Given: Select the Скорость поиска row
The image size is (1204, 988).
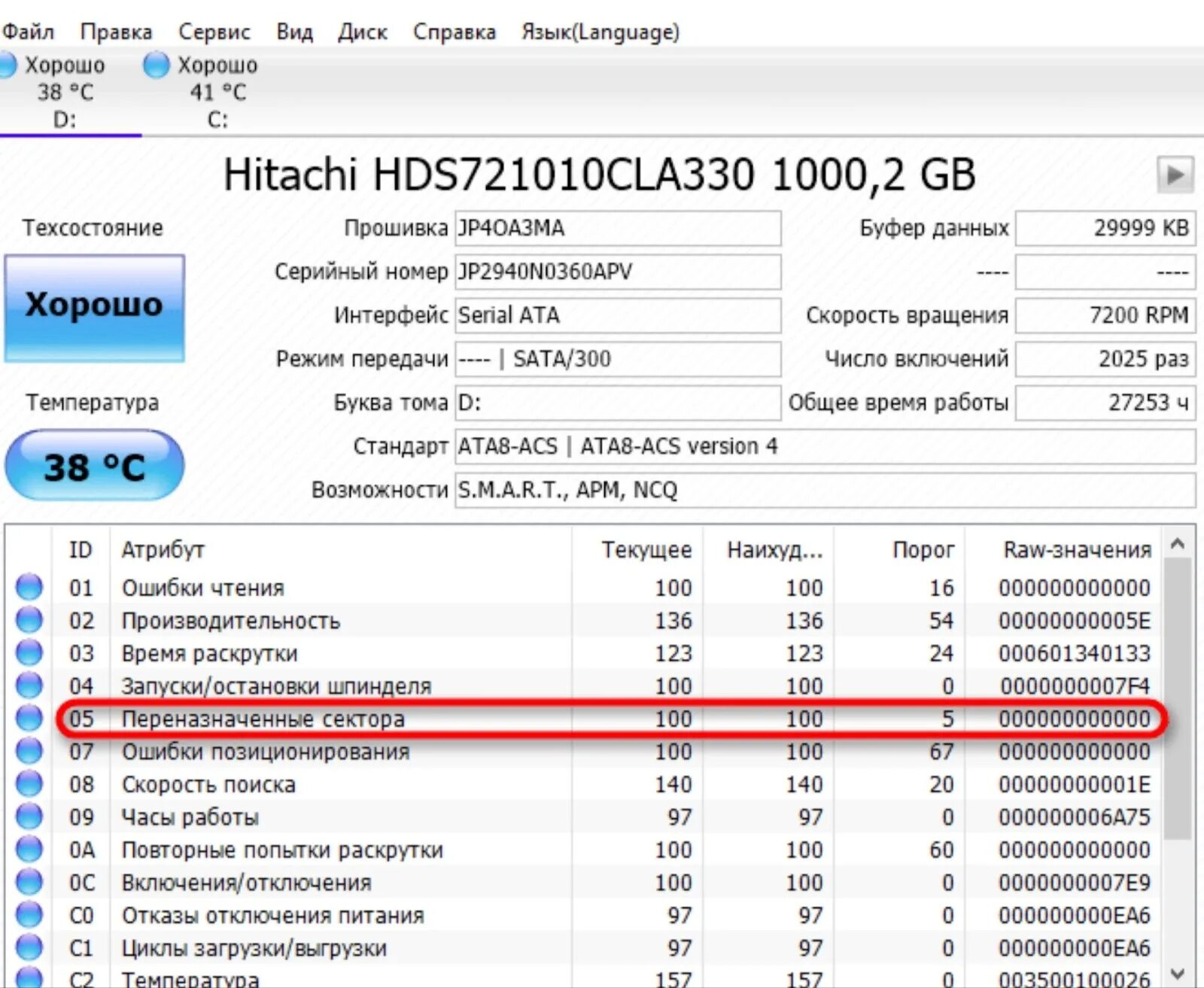Looking at the screenshot, I should tap(585, 783).
